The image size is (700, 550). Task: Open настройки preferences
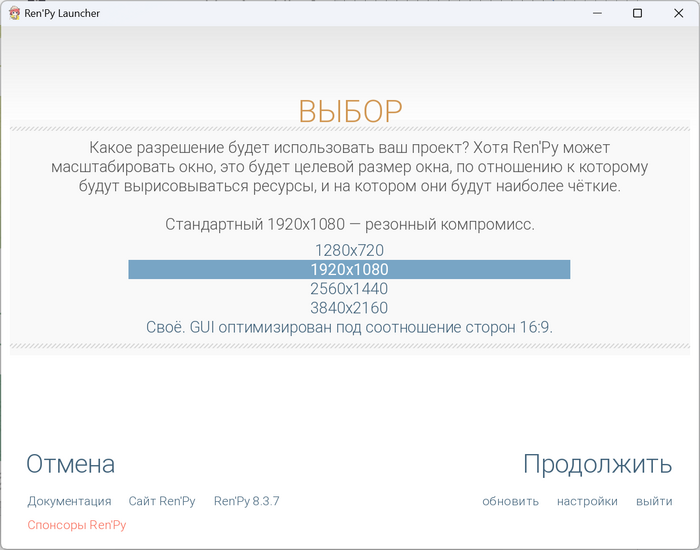[587, 501]
